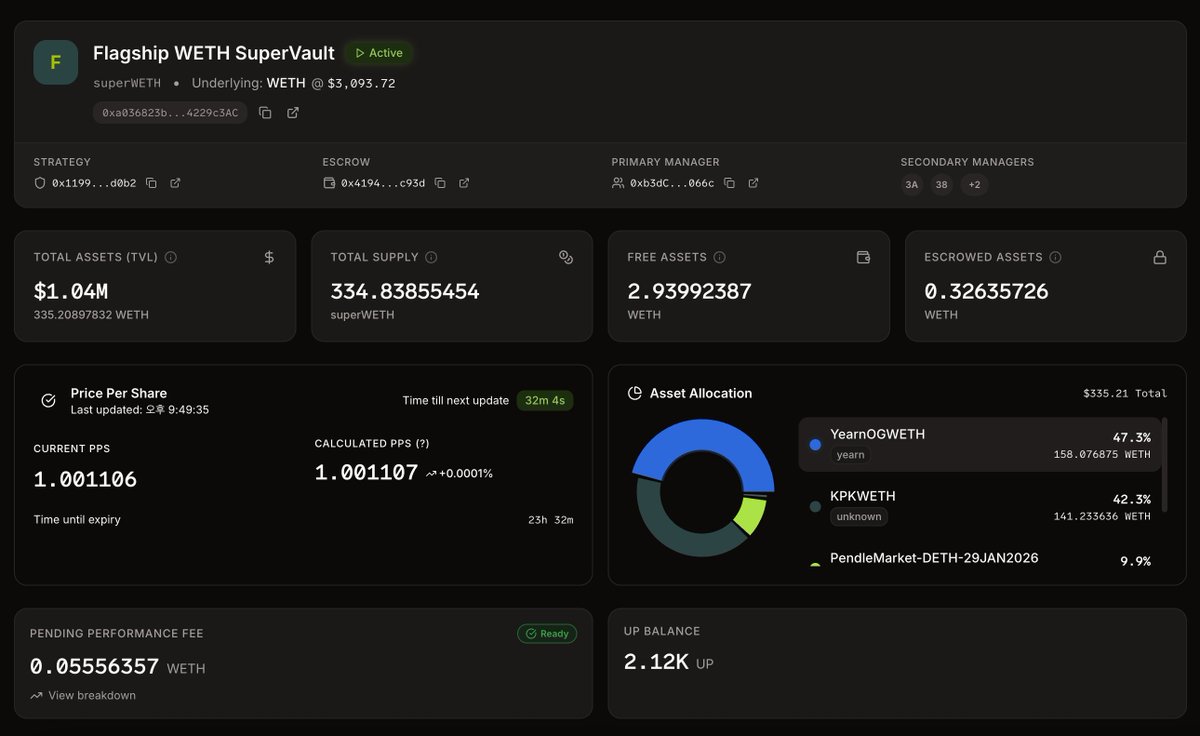The width and height of the screenshot is (1200, 736).
Task: Open the Primary Manager in block explorer
Action: click(753, 184)
